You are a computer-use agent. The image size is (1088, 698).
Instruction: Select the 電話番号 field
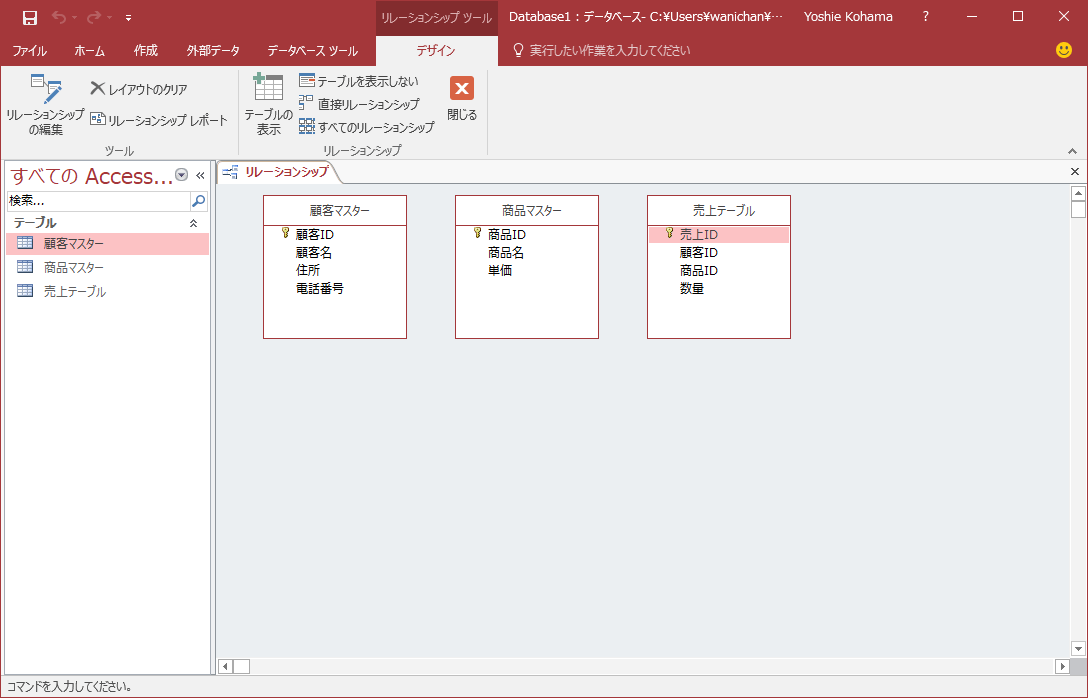(320, 289)
